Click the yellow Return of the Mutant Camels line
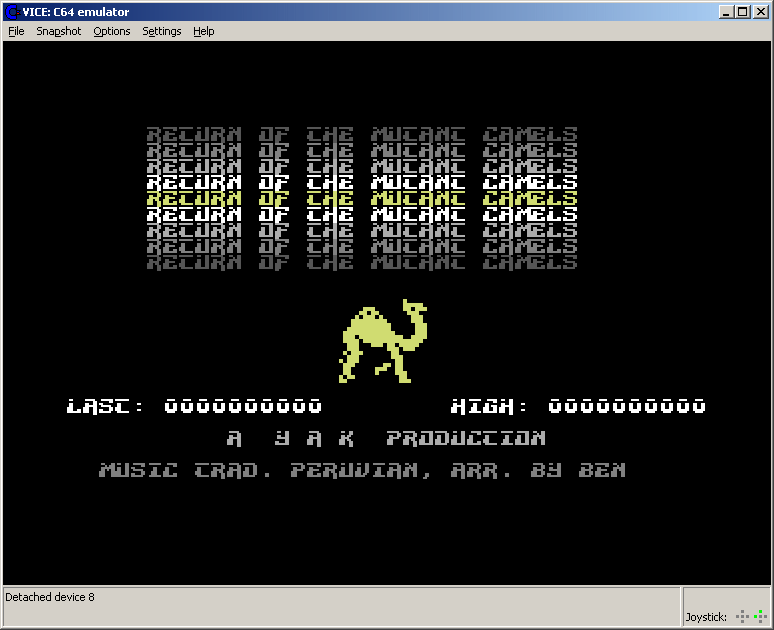 pyautogui.click(x=362, y=198)
